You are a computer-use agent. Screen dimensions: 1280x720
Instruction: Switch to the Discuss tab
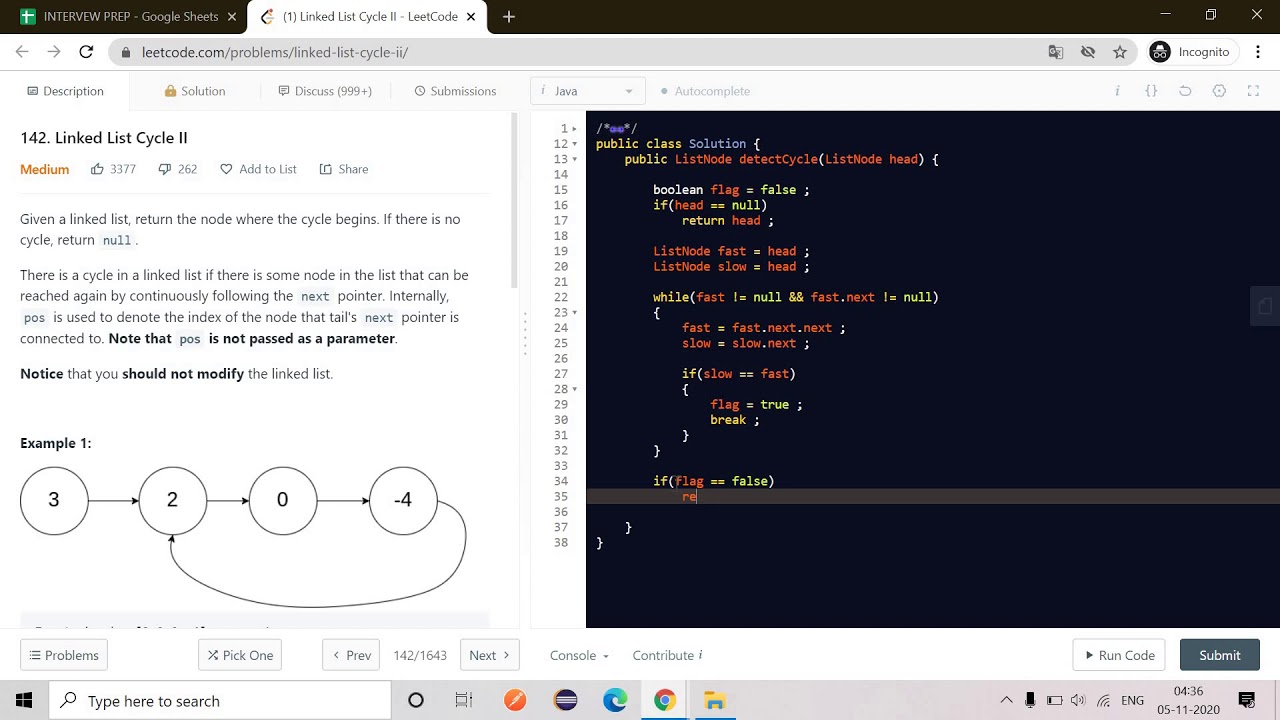point(324,91)
